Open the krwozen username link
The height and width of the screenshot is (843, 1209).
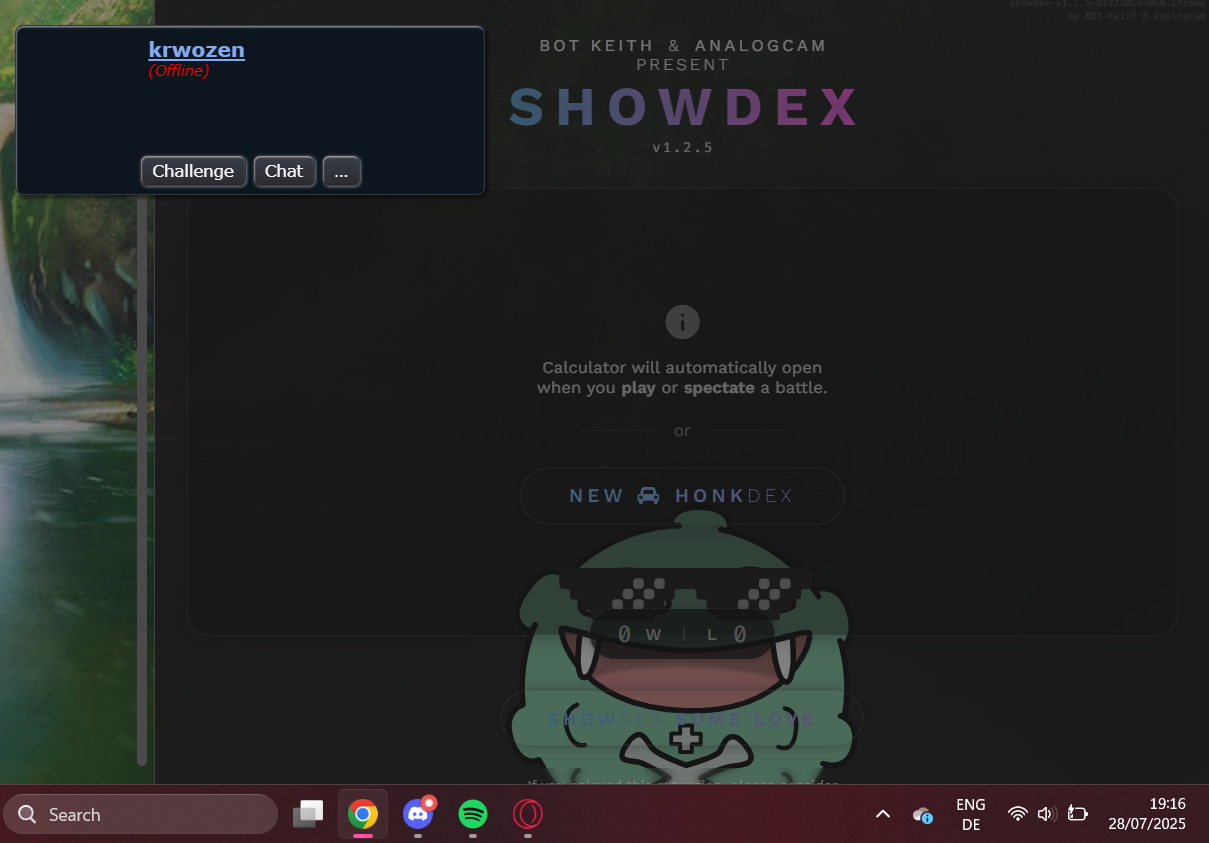(x=196, y=49)
